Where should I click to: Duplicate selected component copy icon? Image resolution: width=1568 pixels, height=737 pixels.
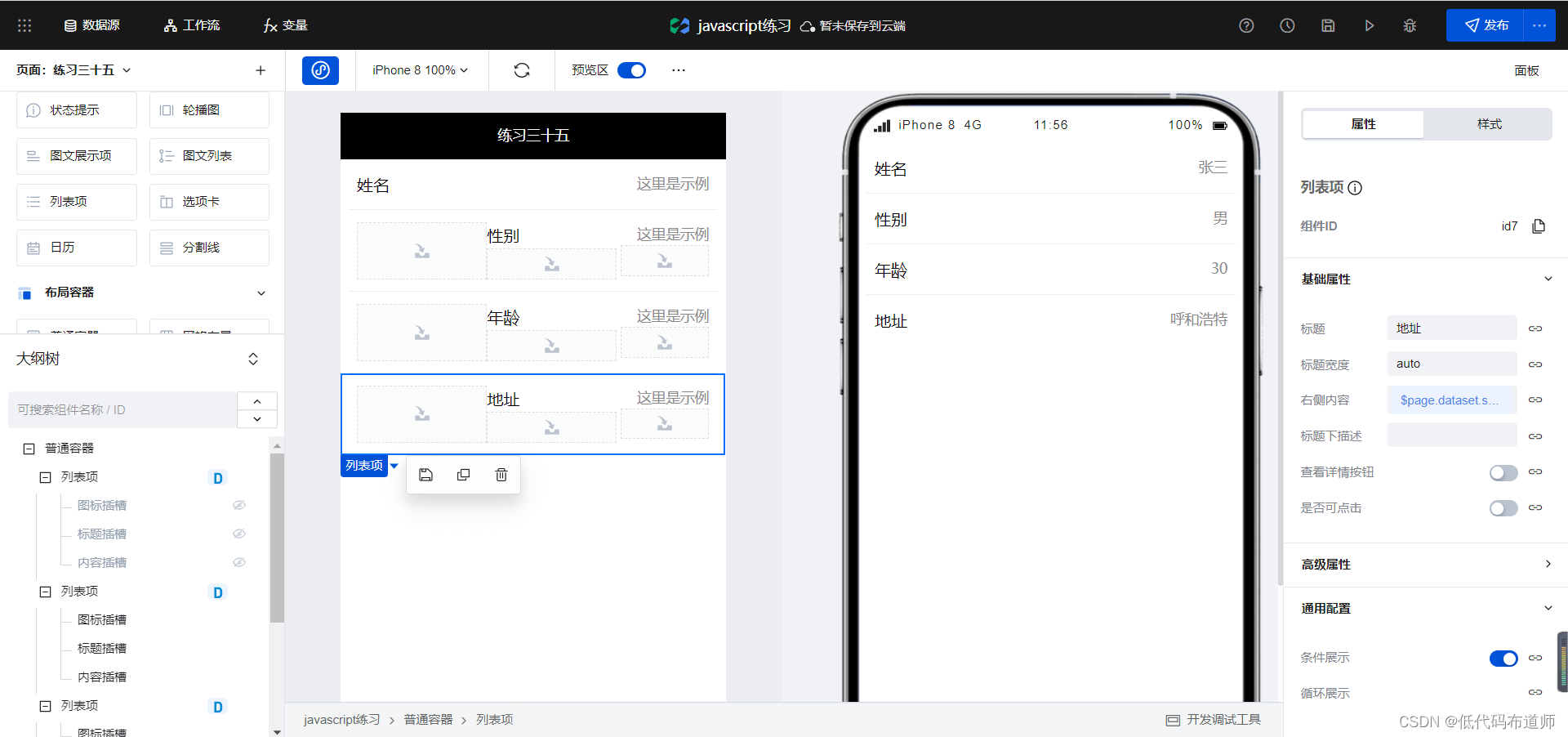463,475
